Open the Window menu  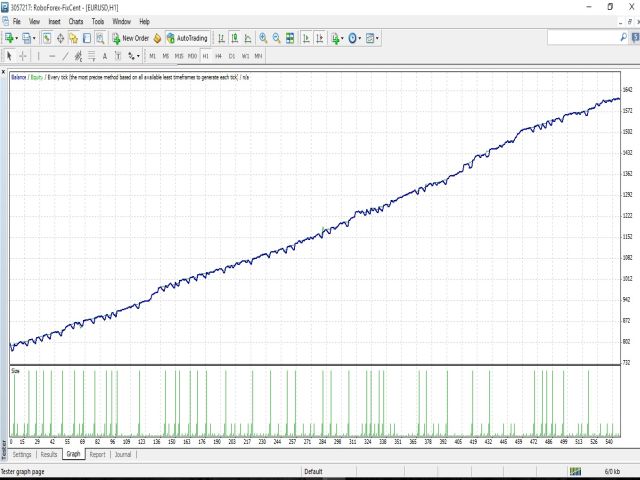[121, 22]
